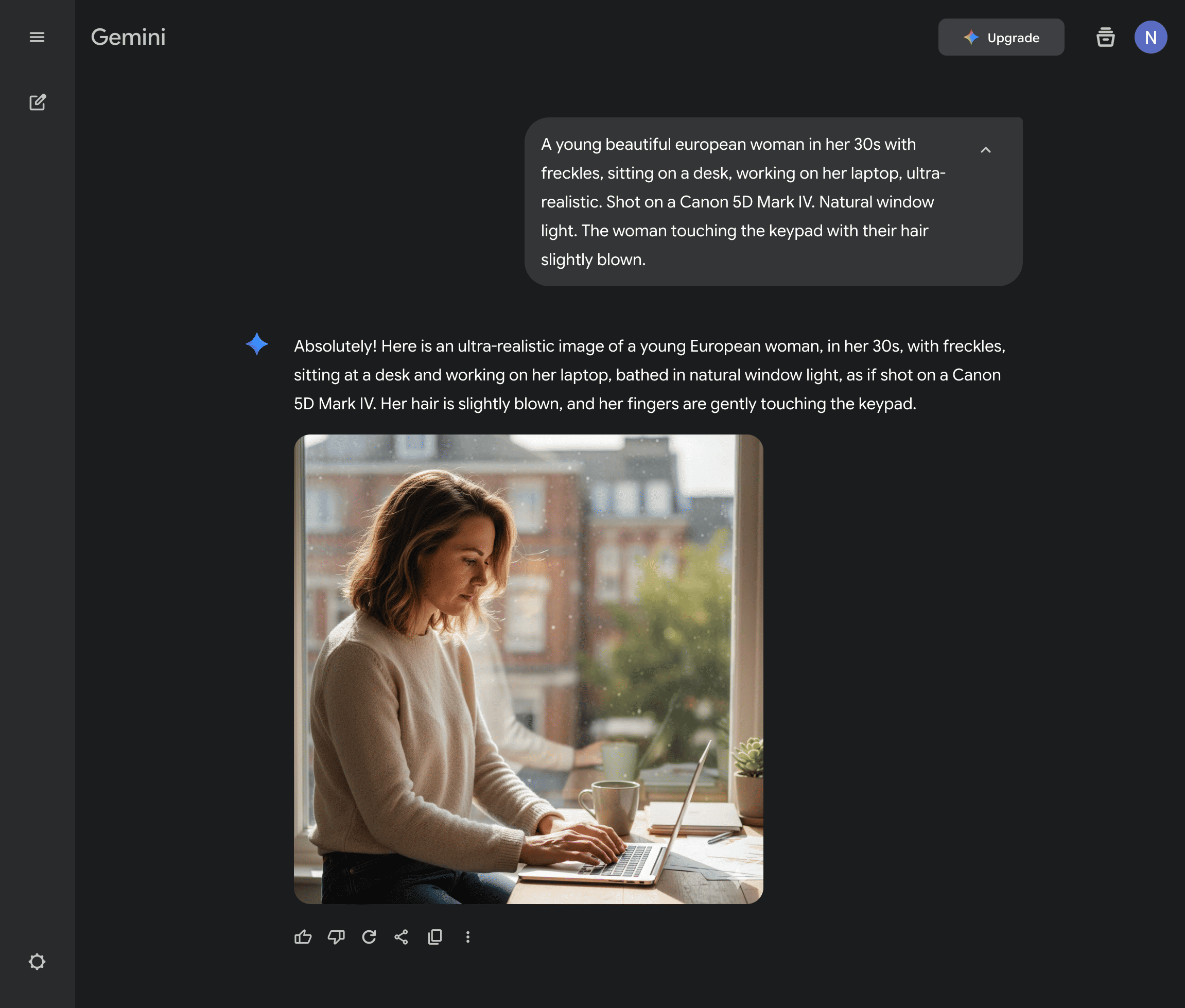This screenshot has width=1185, height=1008.
Task: Open the N account avatar menu
Action: [1150, 38]
